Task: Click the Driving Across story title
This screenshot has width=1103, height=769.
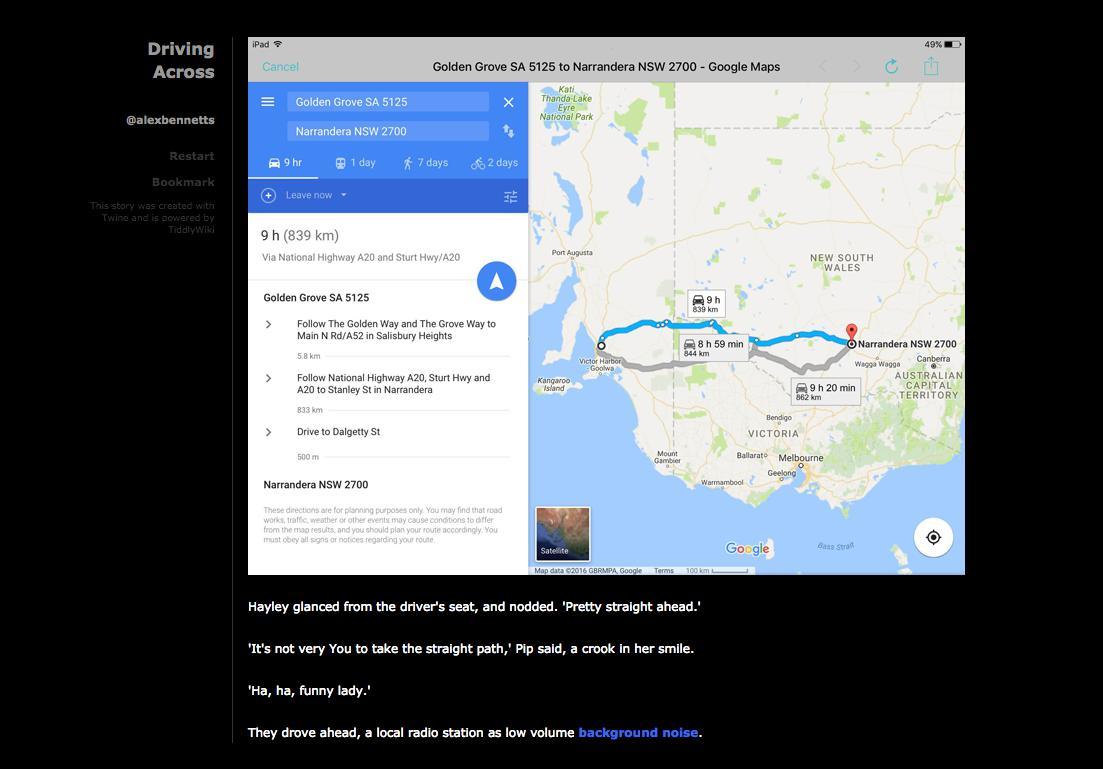Action: [183, 61]
